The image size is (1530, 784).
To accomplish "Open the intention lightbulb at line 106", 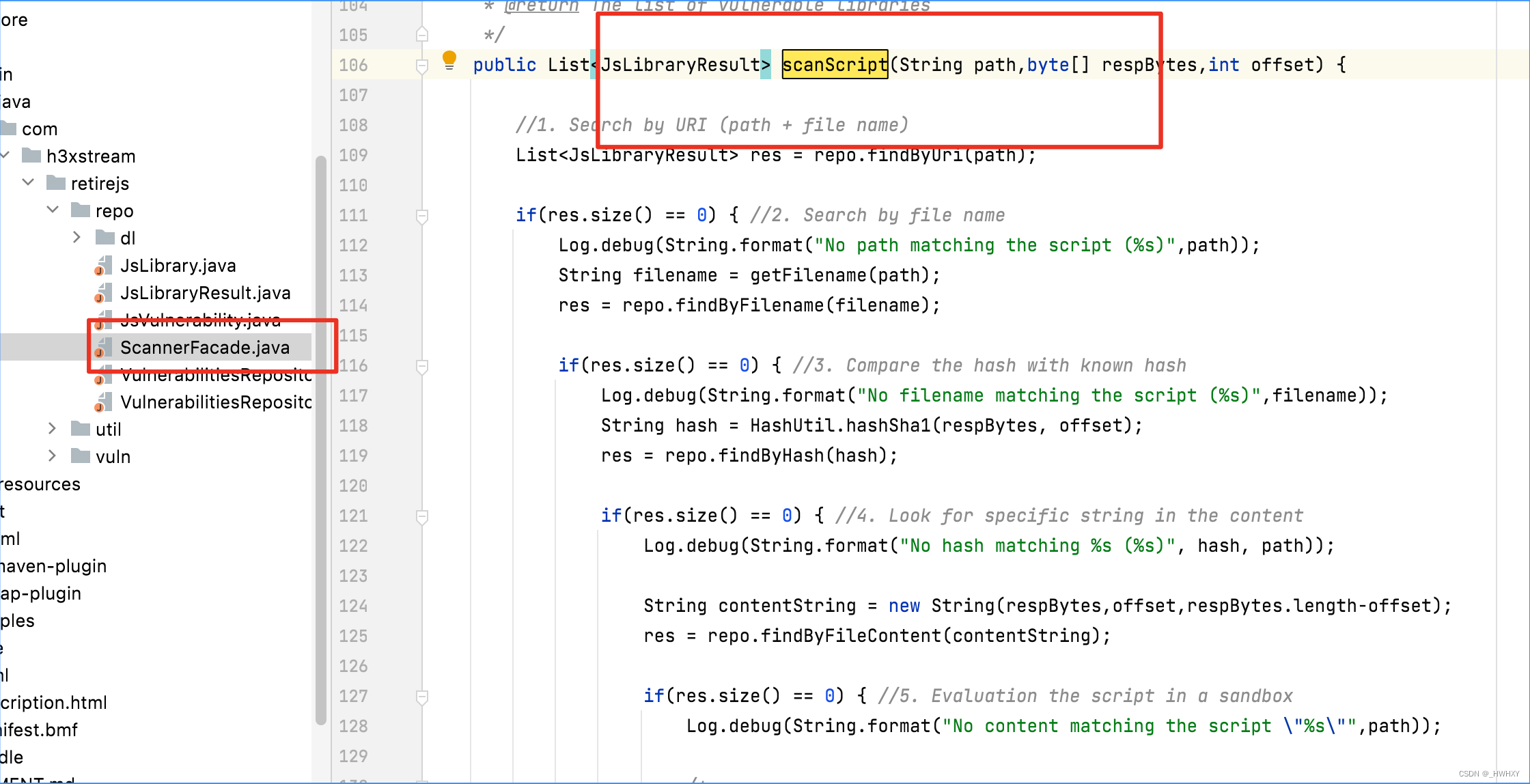I will pos(449,61).
